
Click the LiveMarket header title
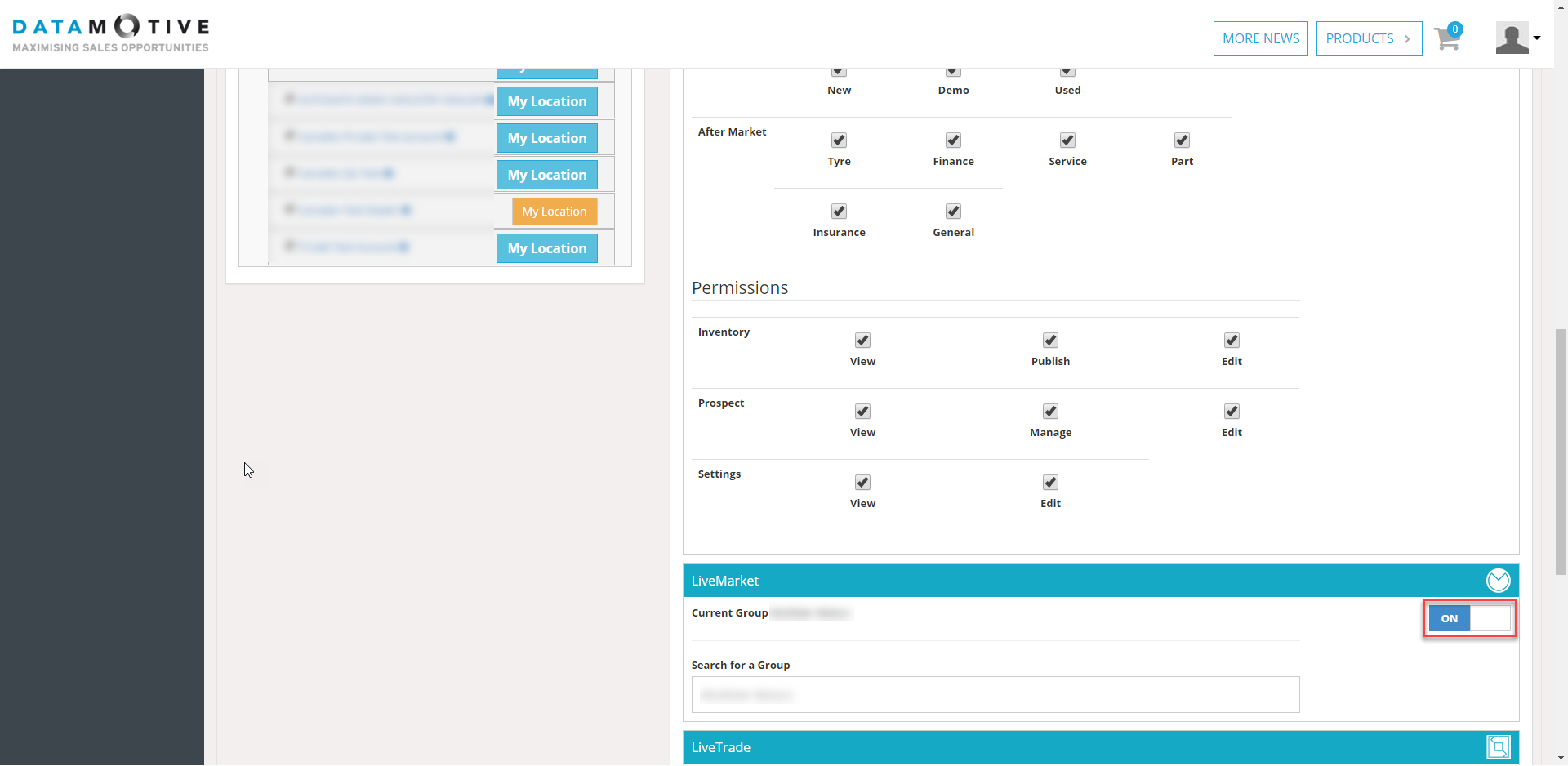click(725, 581)
